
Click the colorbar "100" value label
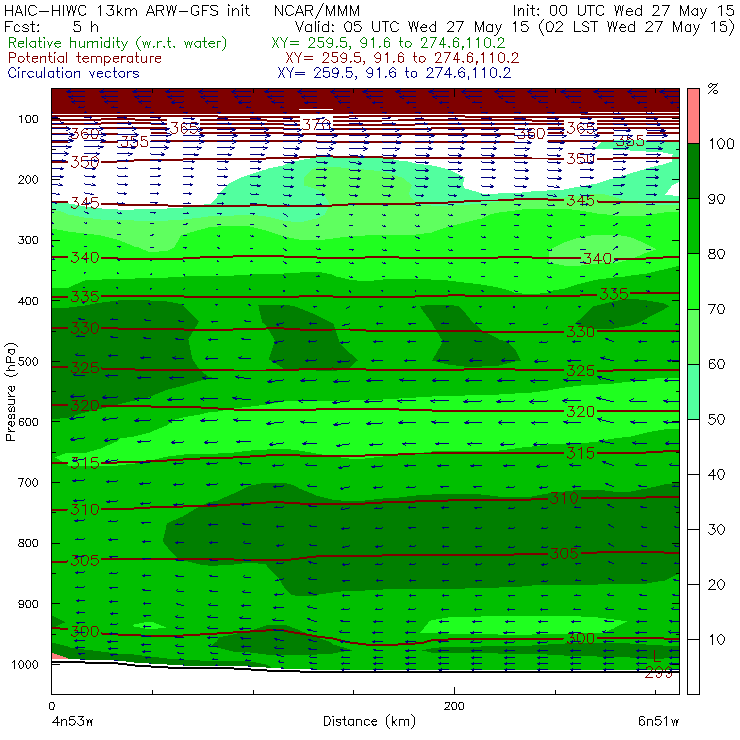click(721, 143)
